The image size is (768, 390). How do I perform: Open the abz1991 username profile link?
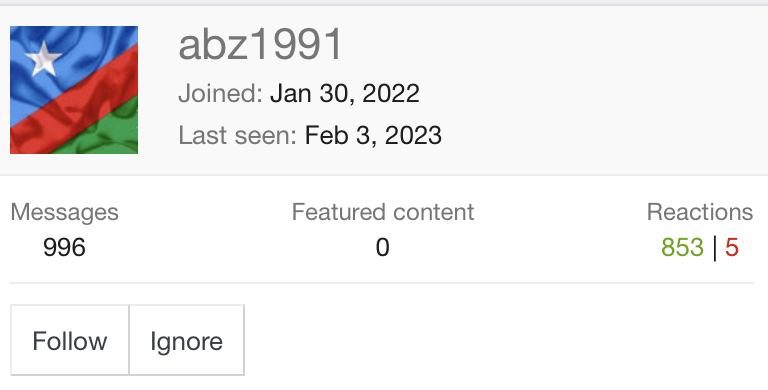point(260,44)
